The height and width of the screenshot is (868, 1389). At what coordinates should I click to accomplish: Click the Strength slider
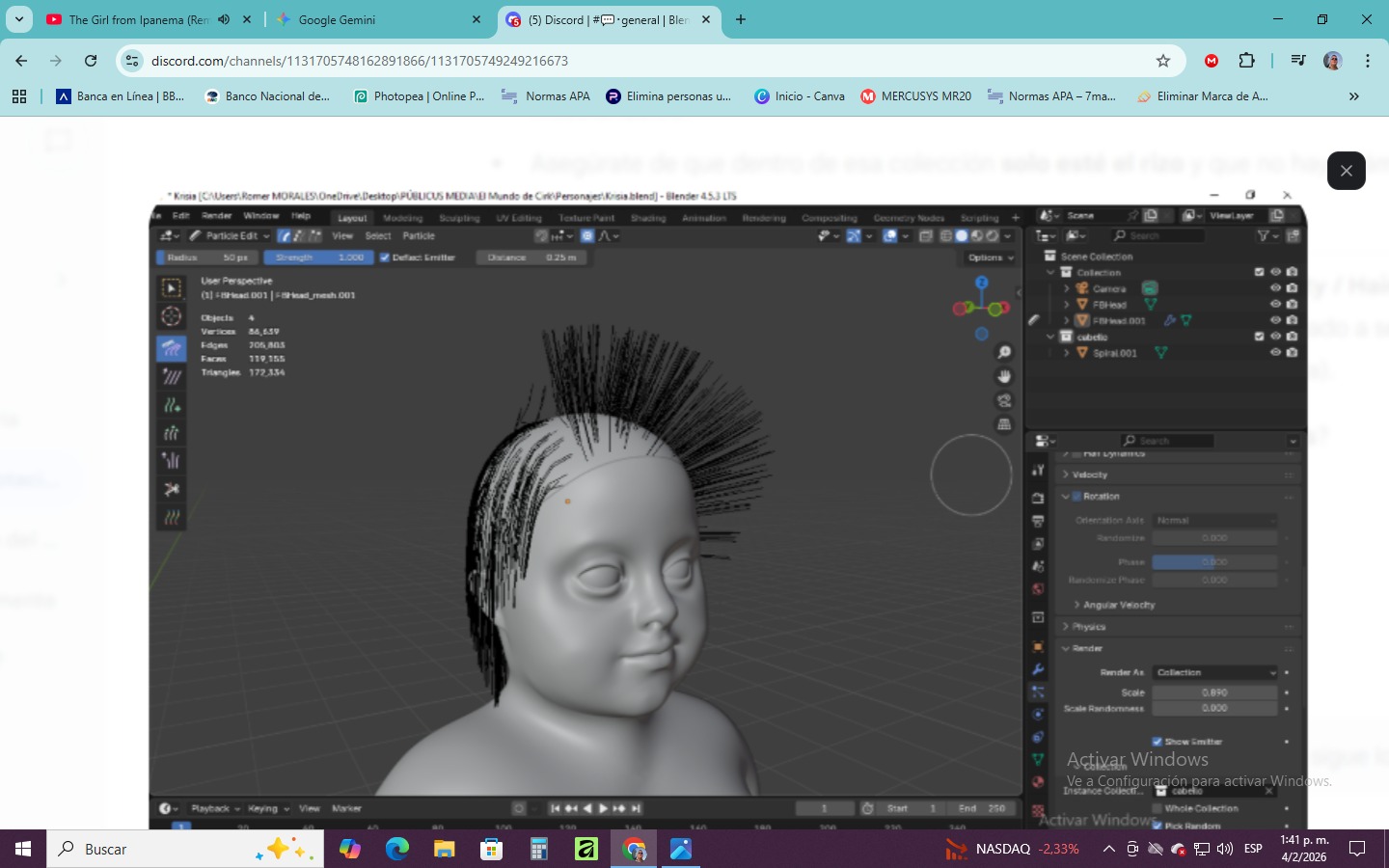318,258
